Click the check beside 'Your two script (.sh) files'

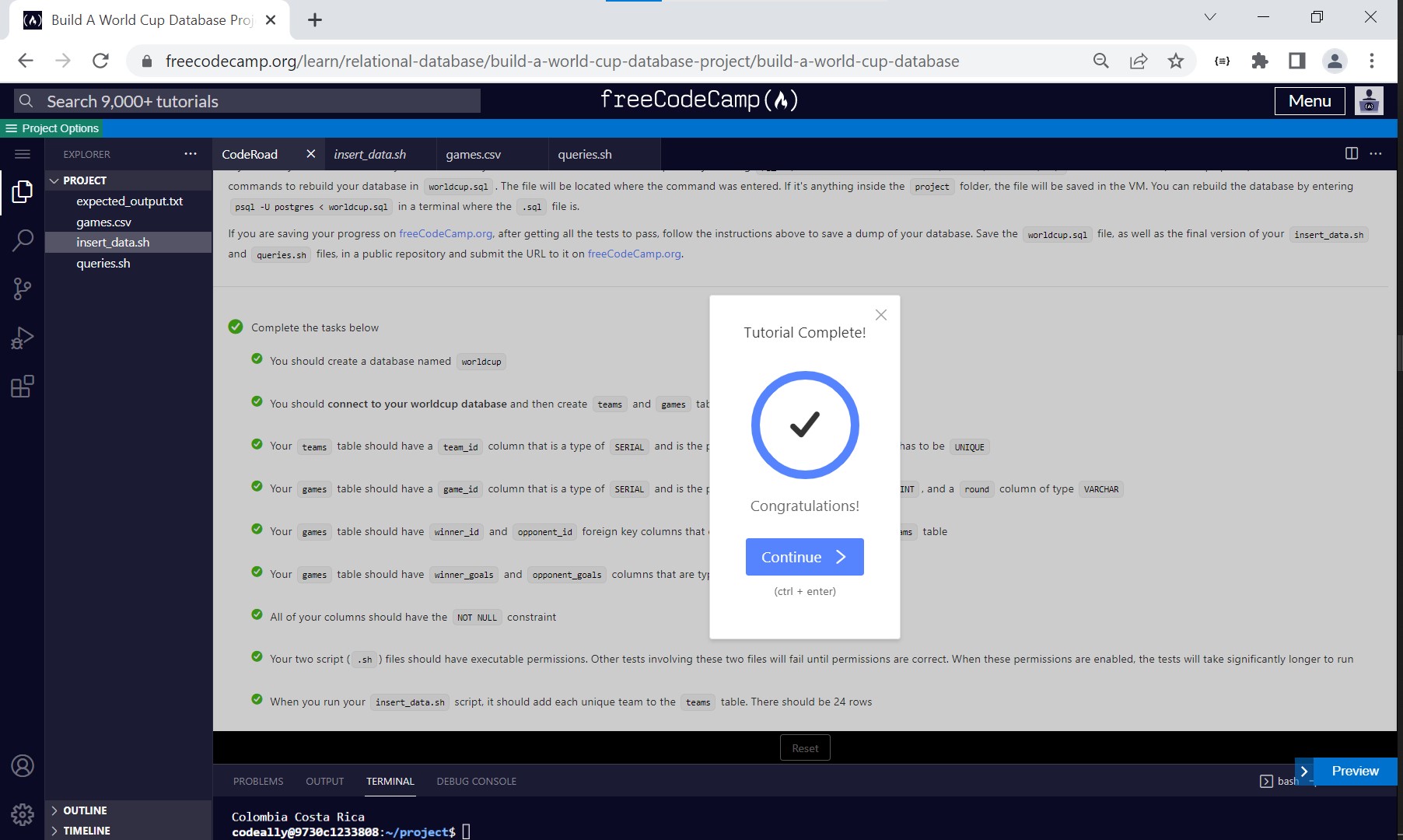(257, 656)
